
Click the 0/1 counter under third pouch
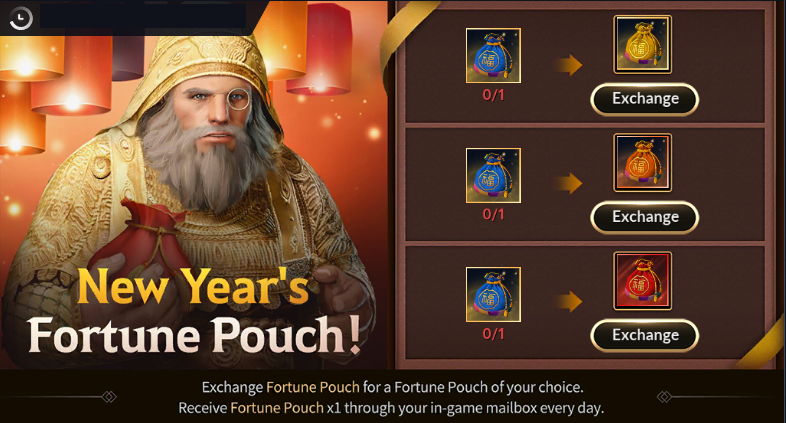493,334
